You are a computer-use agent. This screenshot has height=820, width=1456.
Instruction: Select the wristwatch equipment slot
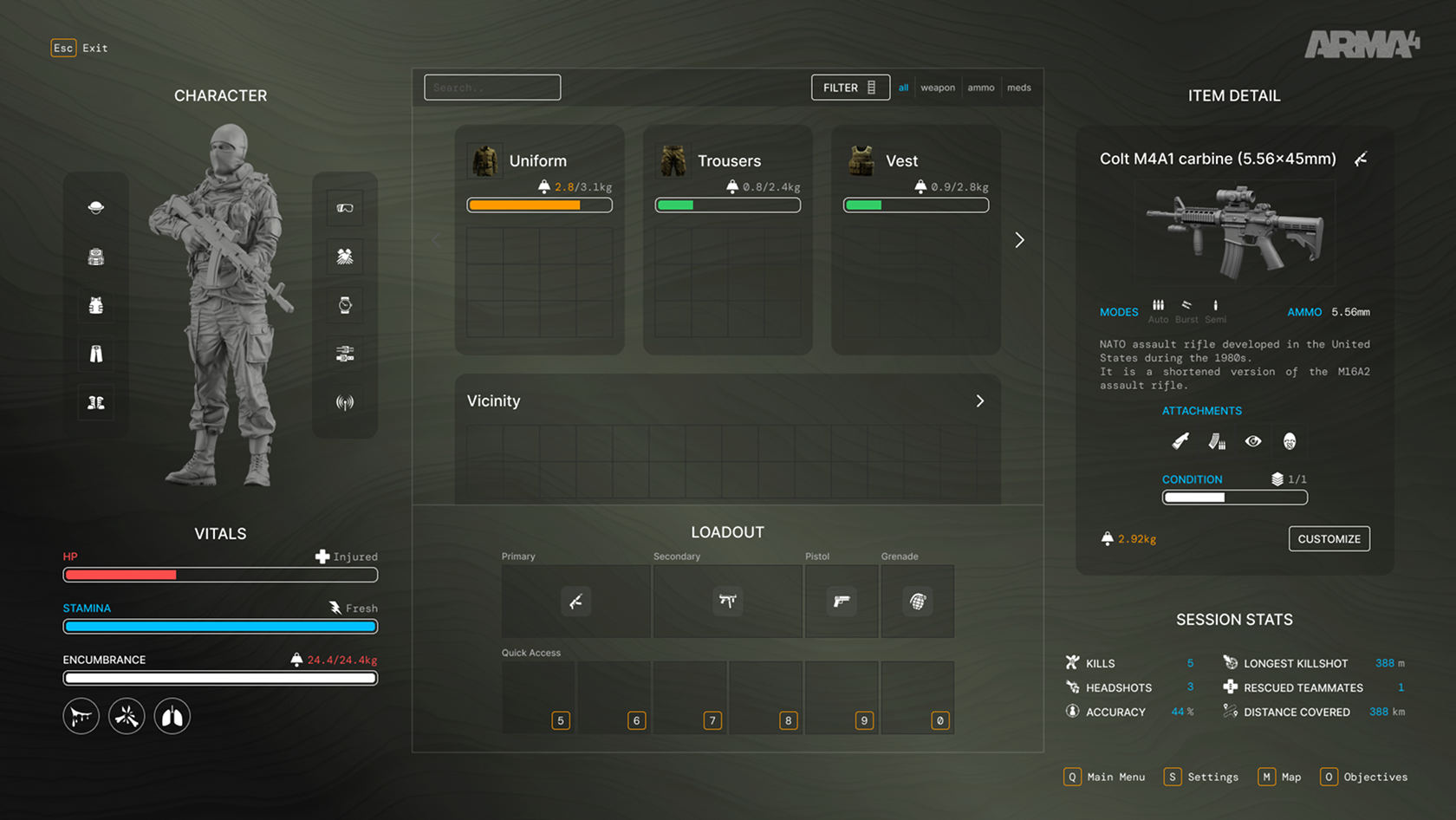point(345,305)
